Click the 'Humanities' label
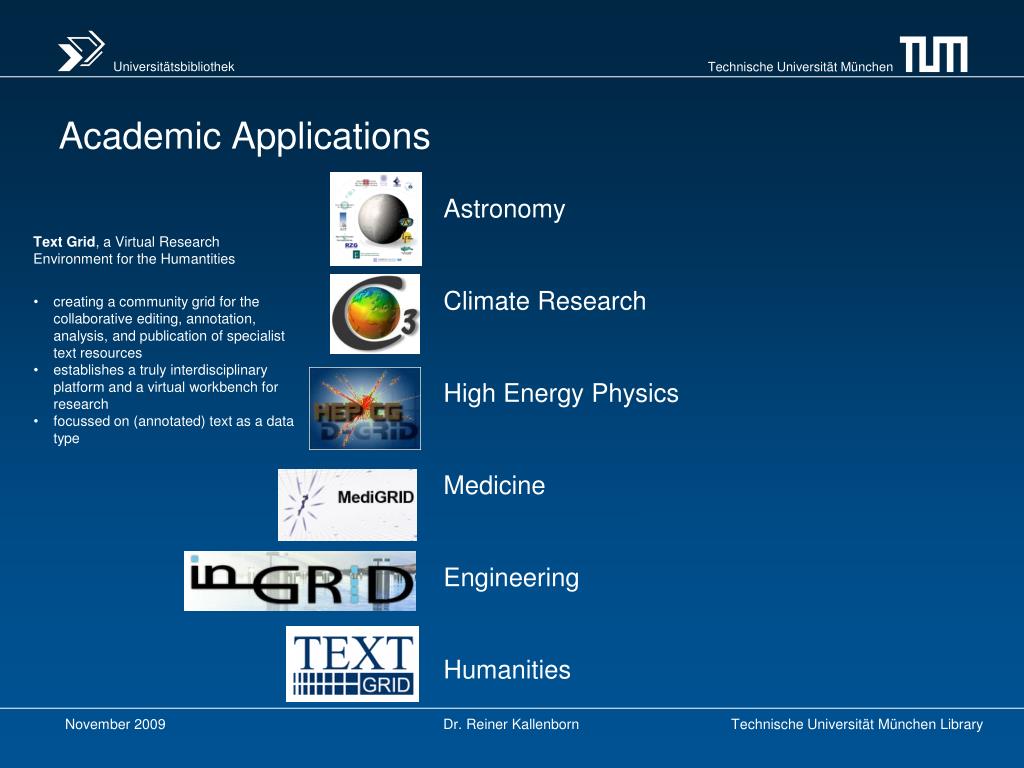This screenshot has height=768, width=1024. [x=507, y=670]
